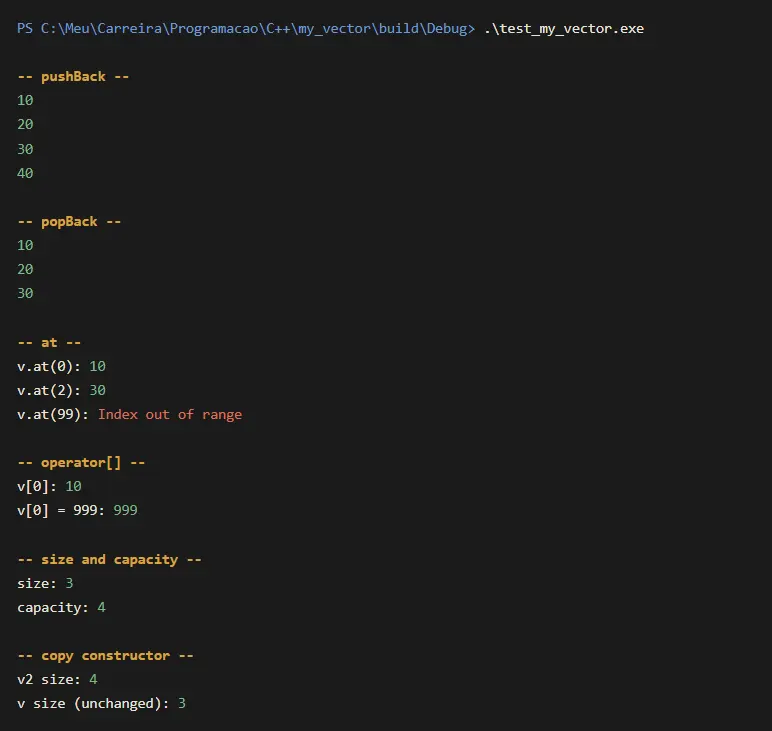Click the '-- pushBack --' header

point(73,77)
